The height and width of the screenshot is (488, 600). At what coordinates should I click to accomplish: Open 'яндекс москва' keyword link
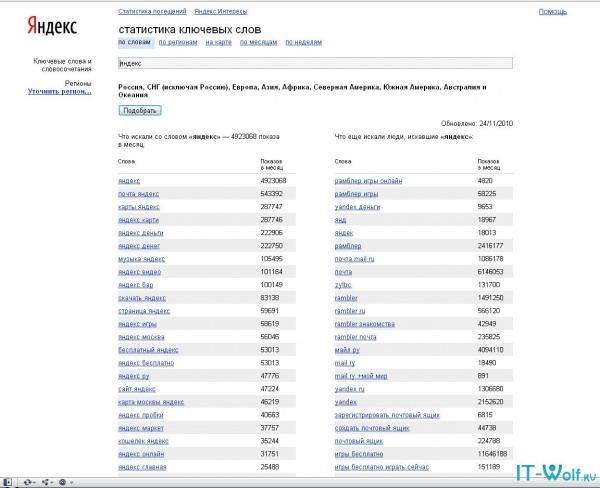coord(141,337)
